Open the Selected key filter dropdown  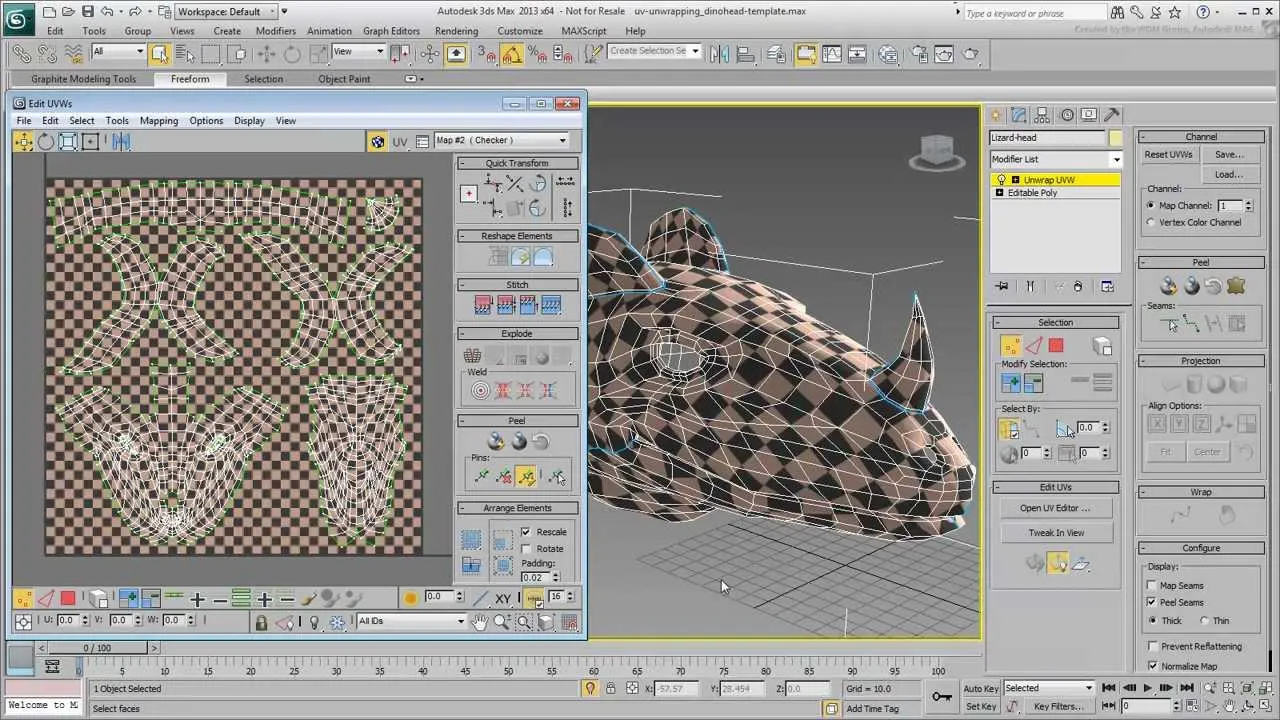pyautogui.click(x=1047, y=688)
